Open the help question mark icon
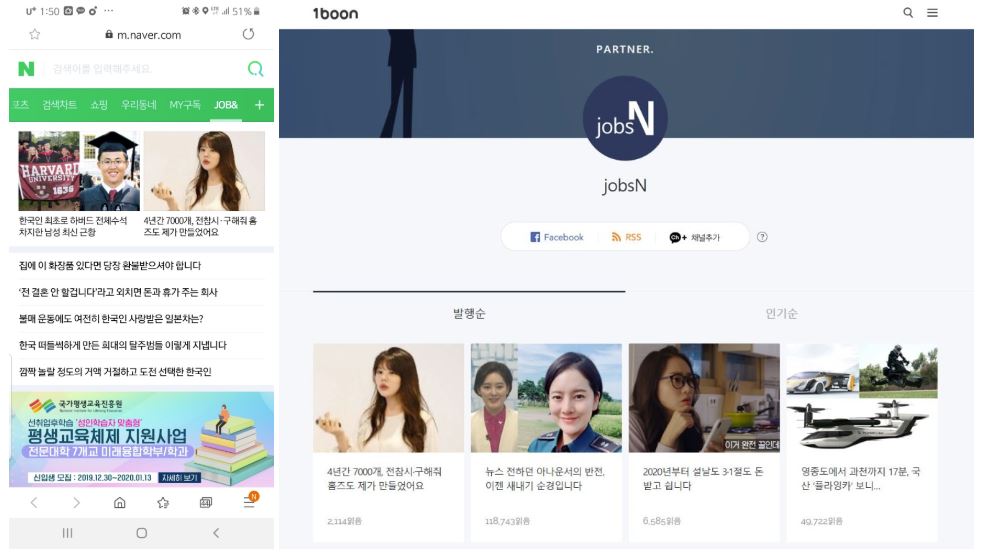The image size is (996, 560). (x=762, y=237)
